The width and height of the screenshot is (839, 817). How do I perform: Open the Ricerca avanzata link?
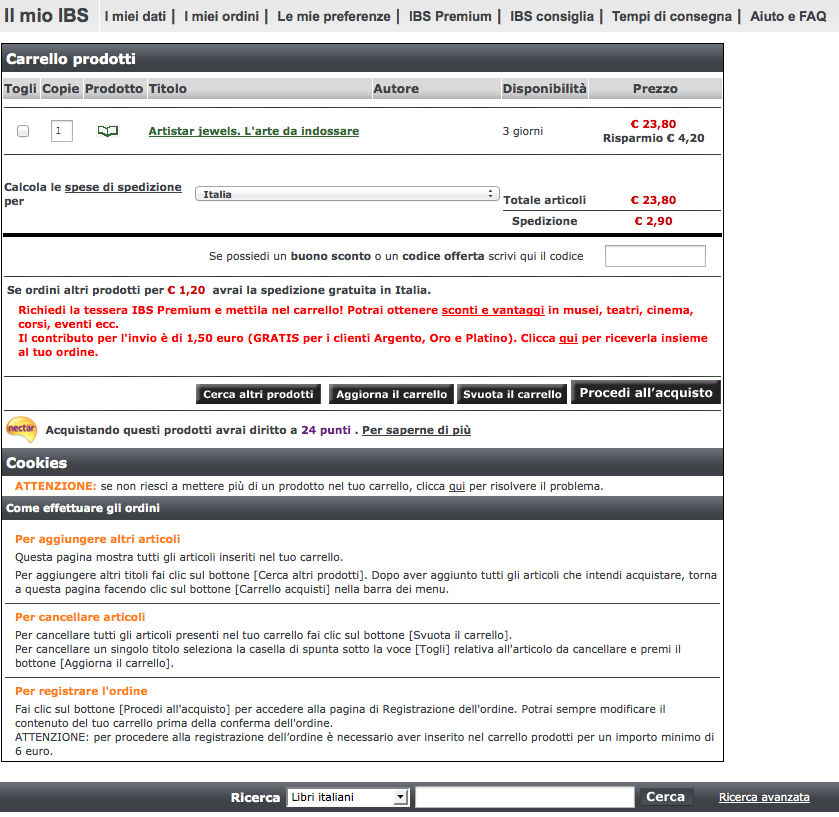click(764, 797)
